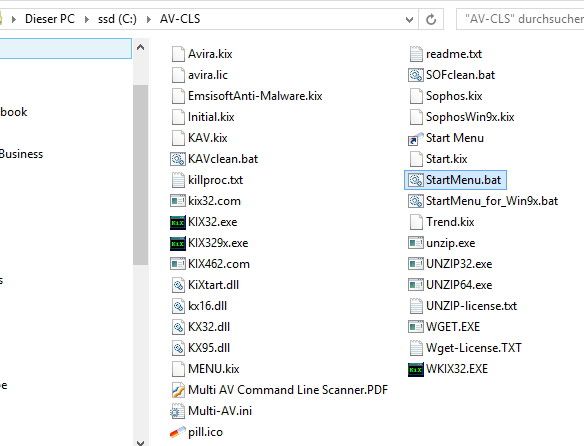Select the KAV.kix file name

pos(208,138)
